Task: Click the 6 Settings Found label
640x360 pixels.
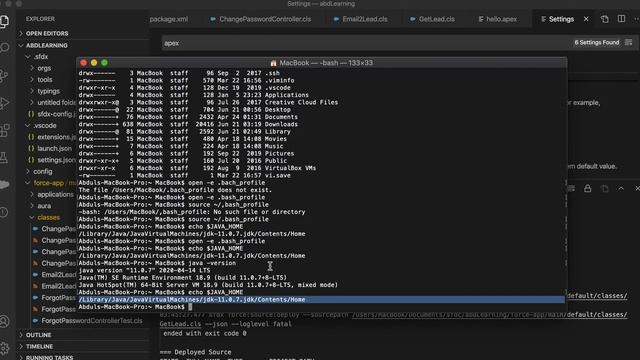Action: pyautogui.click(x=597, y=42)
